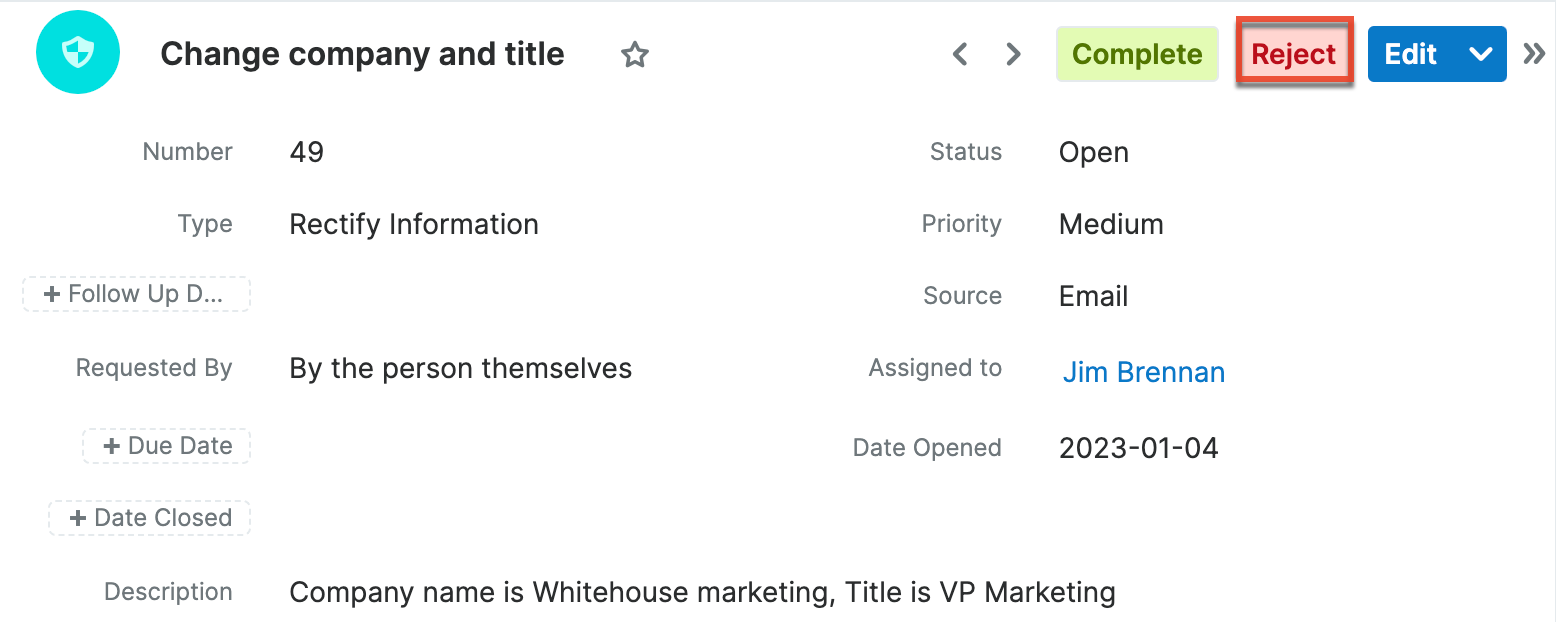Screen dimensions: 1556x622
Task: Mark record as favorite with star
Action: tap(635, 54)
